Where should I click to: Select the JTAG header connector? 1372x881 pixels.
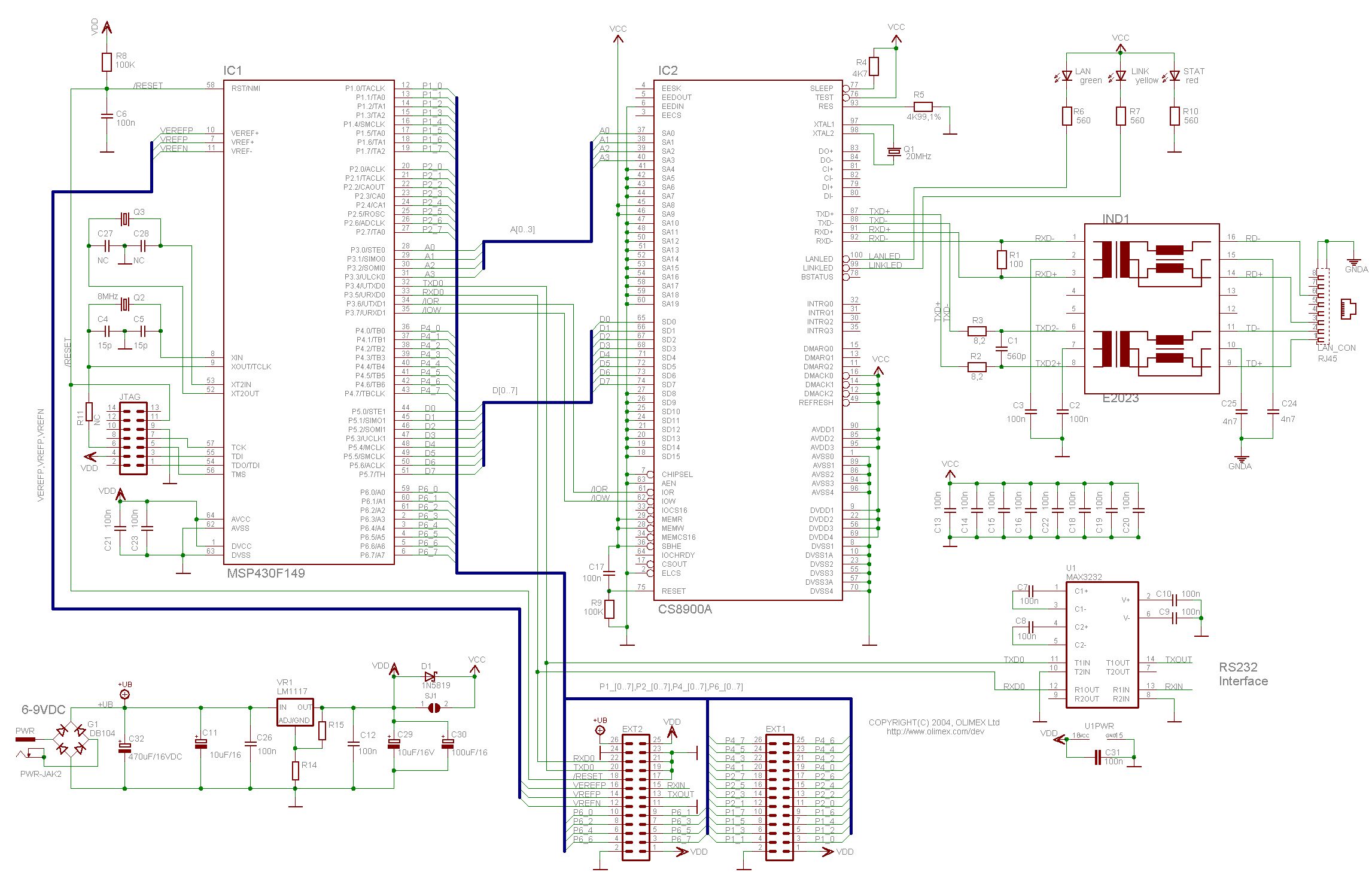133,439
